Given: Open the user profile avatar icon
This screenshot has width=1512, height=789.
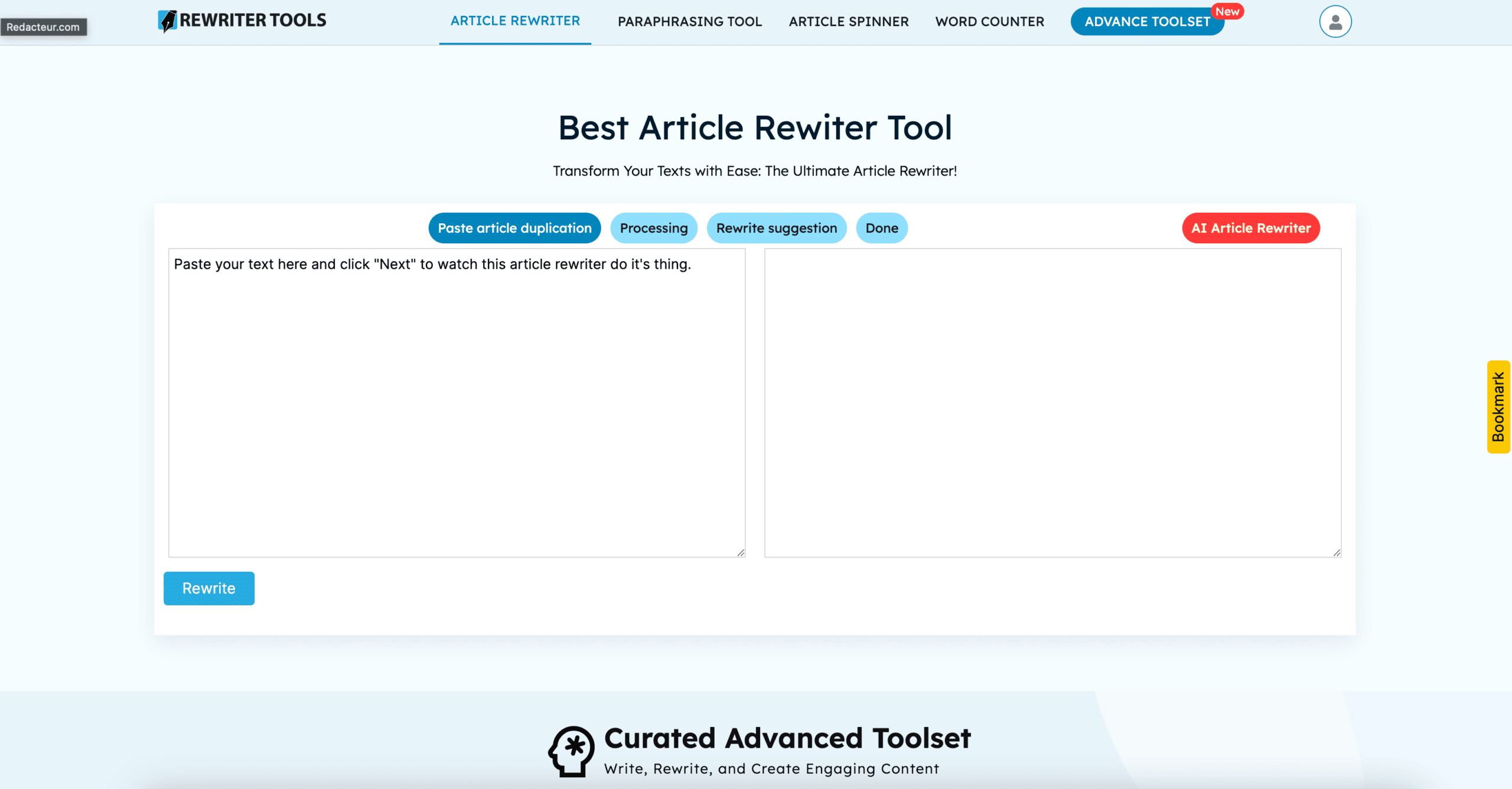Looking at the screenshot, I should pyautogui.click(x=1335, y=22).
